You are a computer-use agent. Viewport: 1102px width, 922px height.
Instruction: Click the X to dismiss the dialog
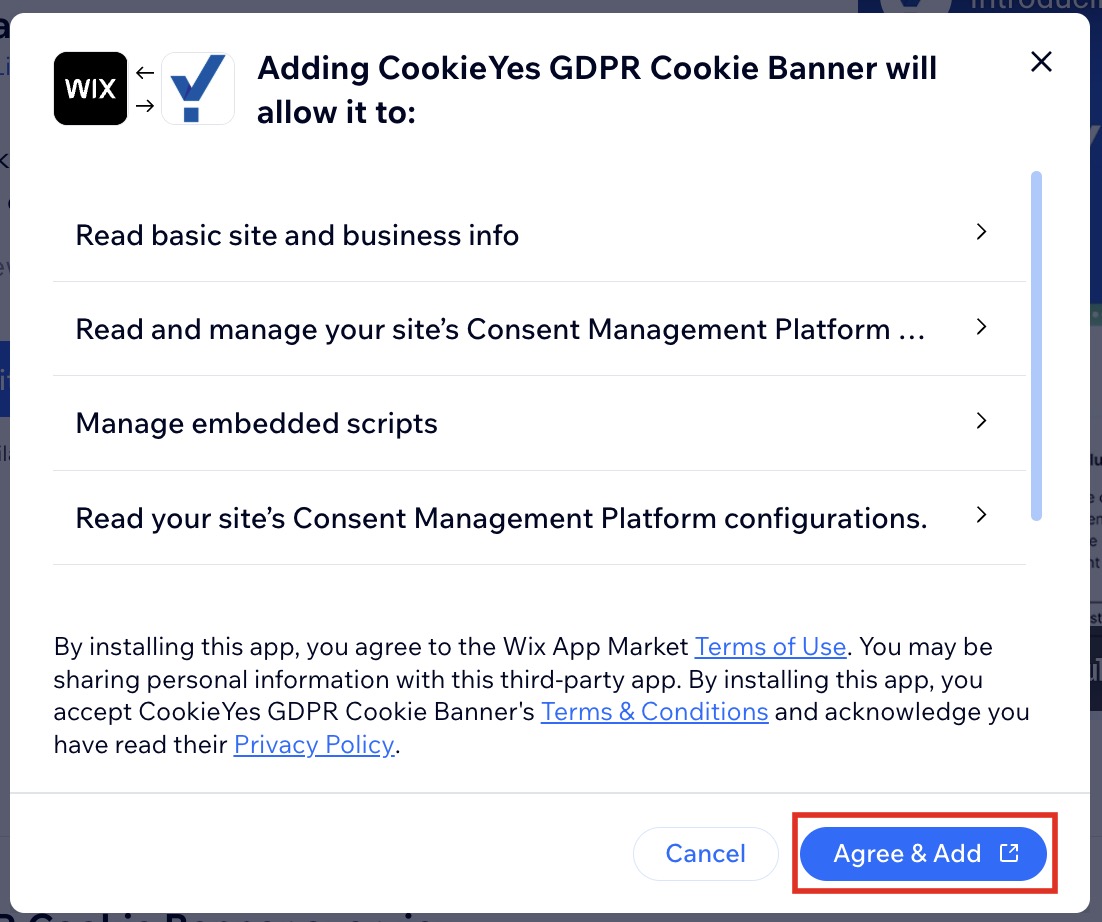1041,61
